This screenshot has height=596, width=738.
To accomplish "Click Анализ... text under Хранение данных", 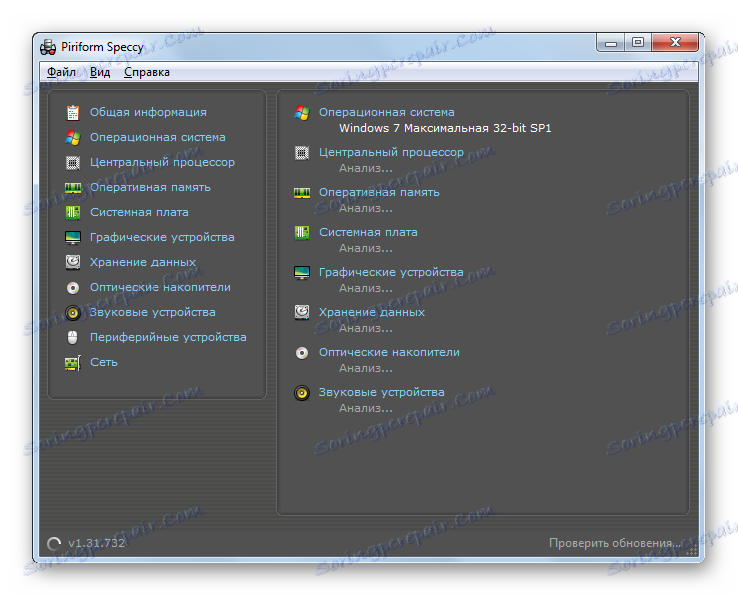I will point(366,328).
